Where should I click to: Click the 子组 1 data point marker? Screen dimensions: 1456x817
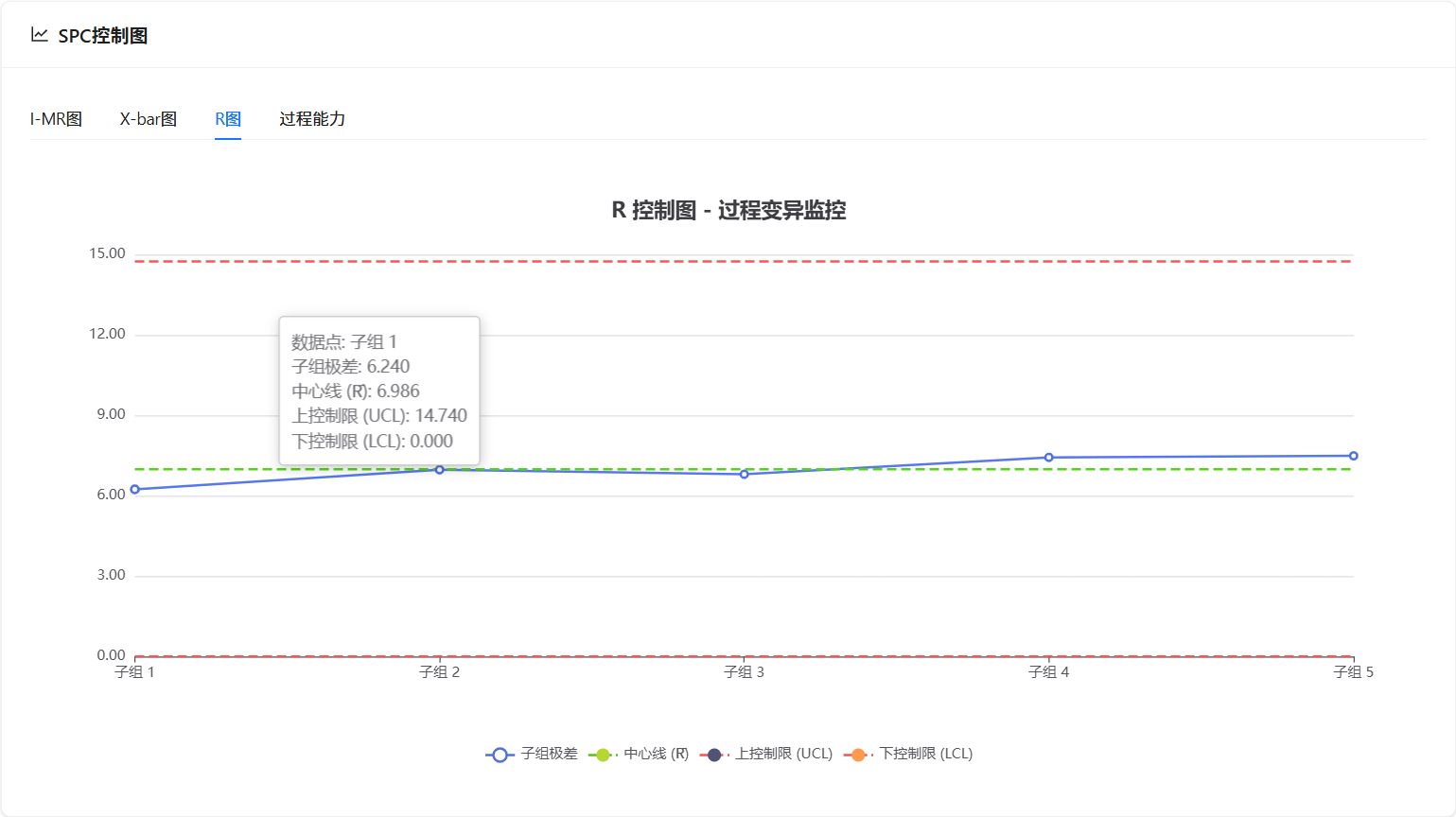pos(135,489)
